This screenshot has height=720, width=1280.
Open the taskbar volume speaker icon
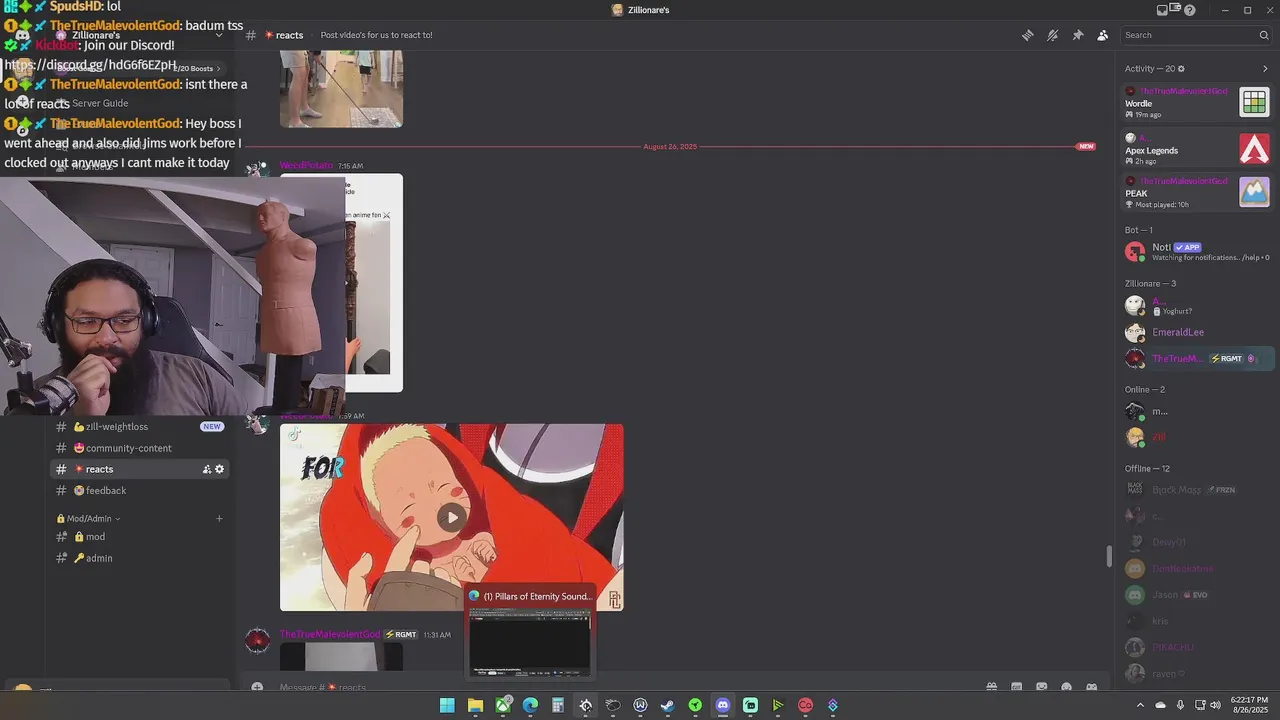click(x=1215, y=705)
